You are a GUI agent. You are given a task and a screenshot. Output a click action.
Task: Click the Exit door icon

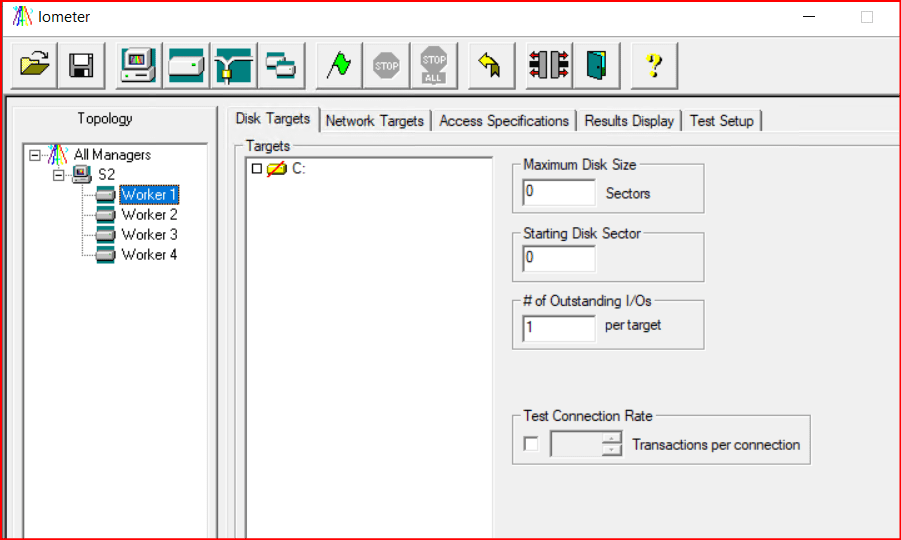[595, 66]
